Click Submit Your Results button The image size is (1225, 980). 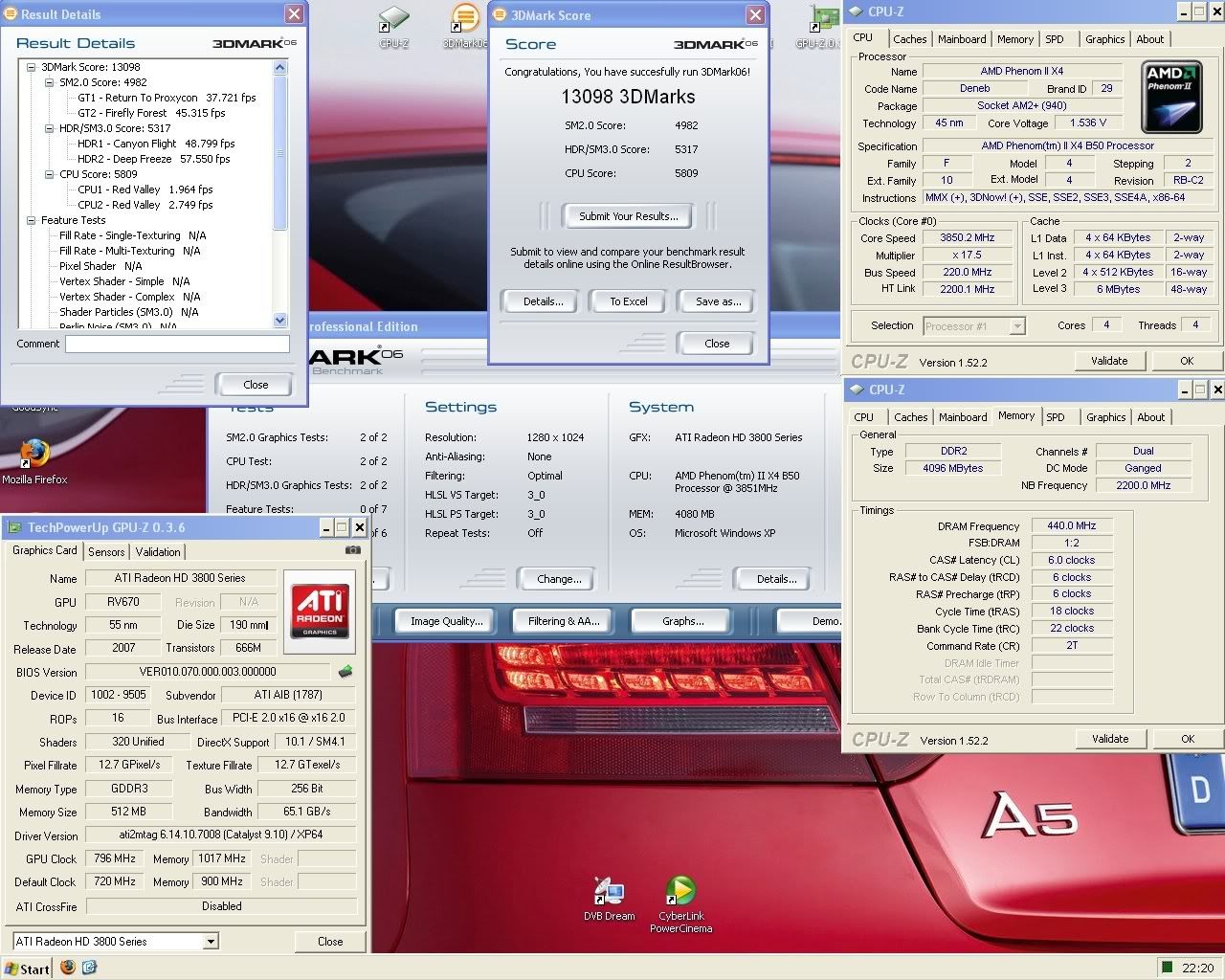629,216
